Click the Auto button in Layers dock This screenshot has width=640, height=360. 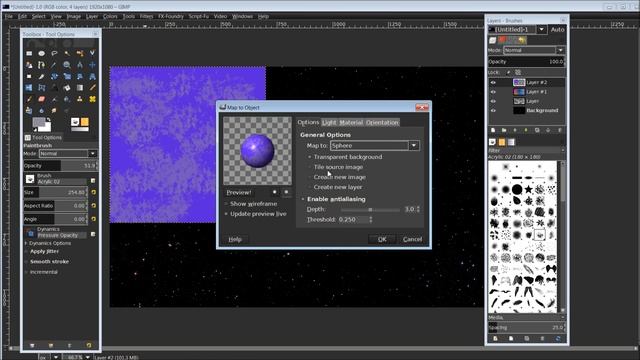click(x=558, y=29)
